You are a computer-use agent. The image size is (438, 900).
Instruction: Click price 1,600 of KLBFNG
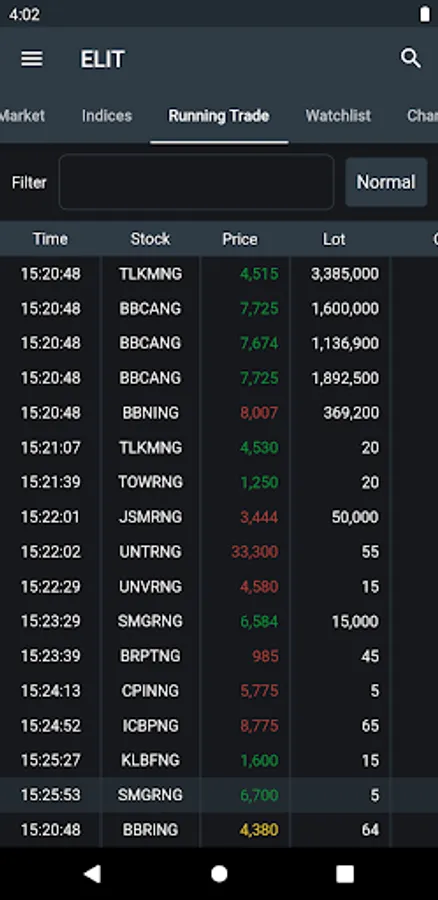[x=259, y=760]
